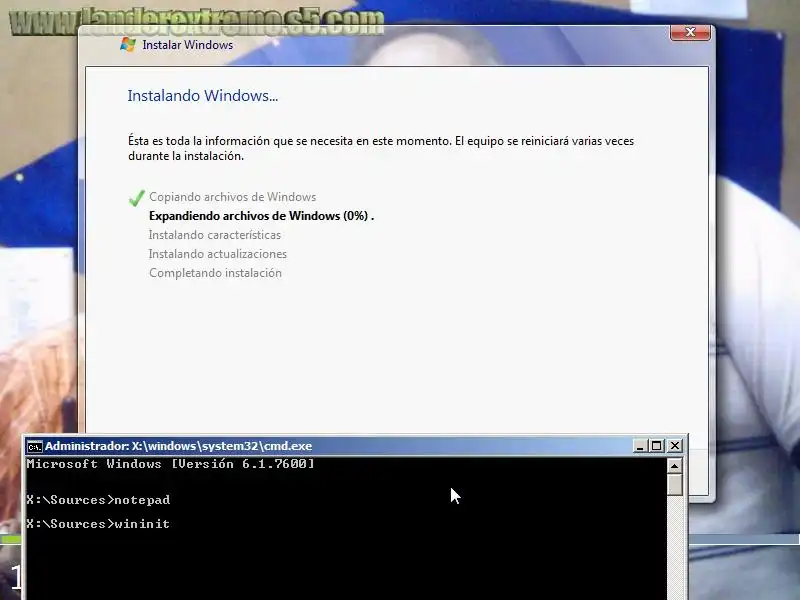
Task: Click the cmd vertical scrollbar thumb
Action: pos(674,485)
